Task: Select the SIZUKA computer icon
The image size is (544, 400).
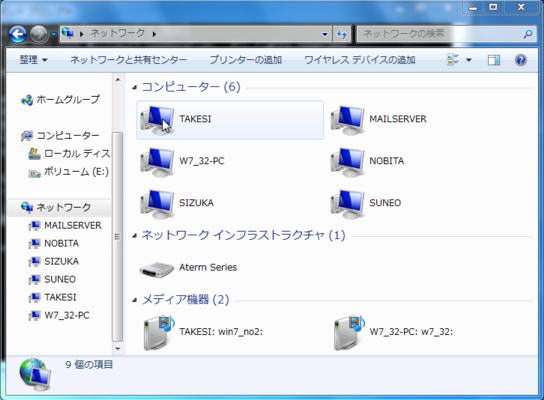Action: pyautogui.click(x=157, y=204)
